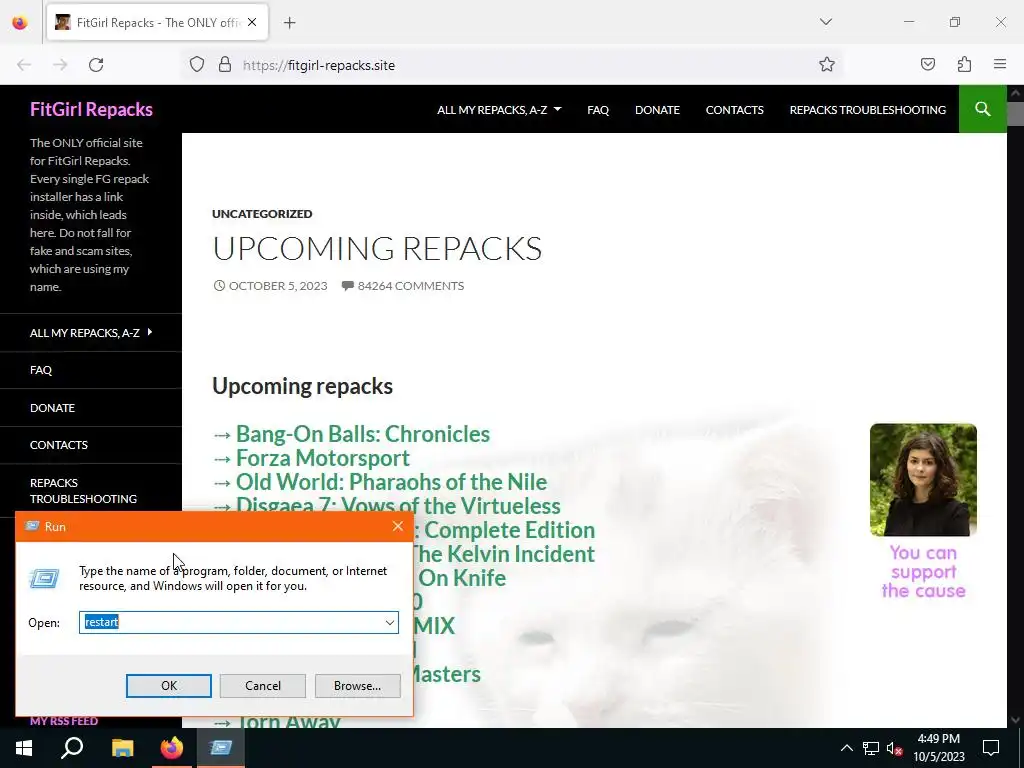1024x768 pixels.
Task: Go forward to the next page
Action: click(x=60, y=65)
